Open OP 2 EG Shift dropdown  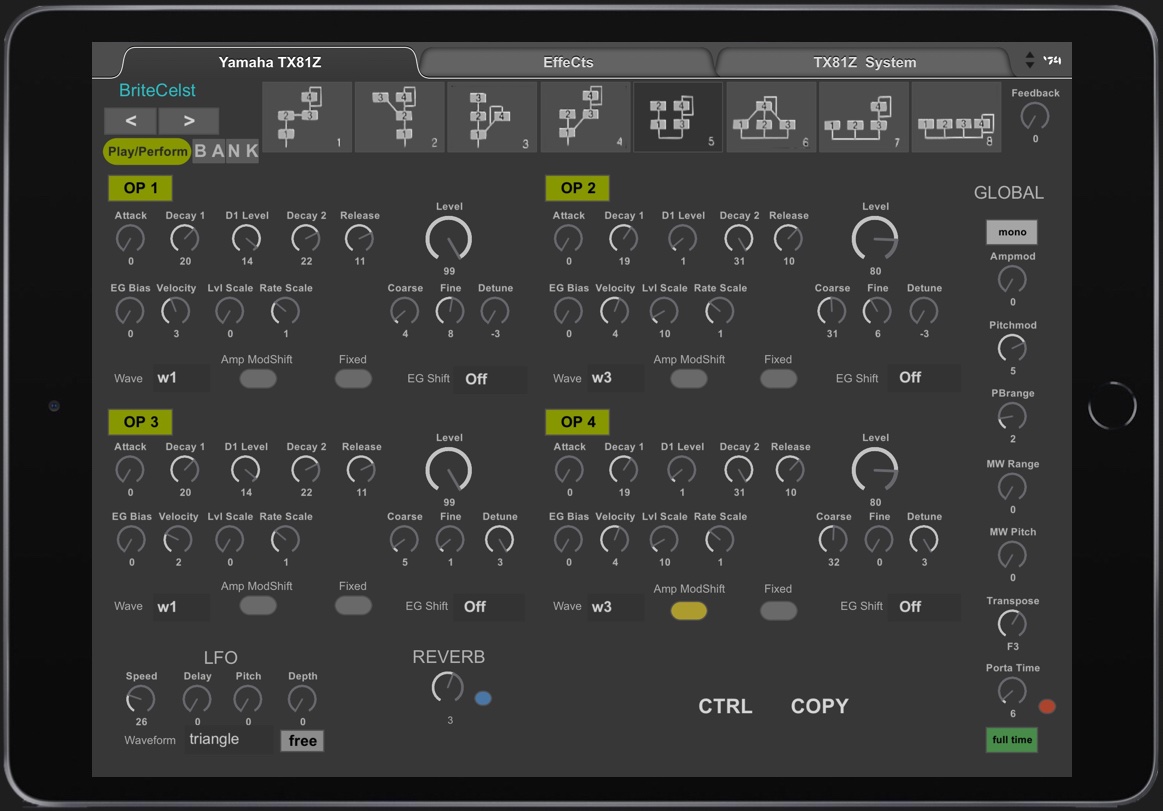[x=923, y=378]
